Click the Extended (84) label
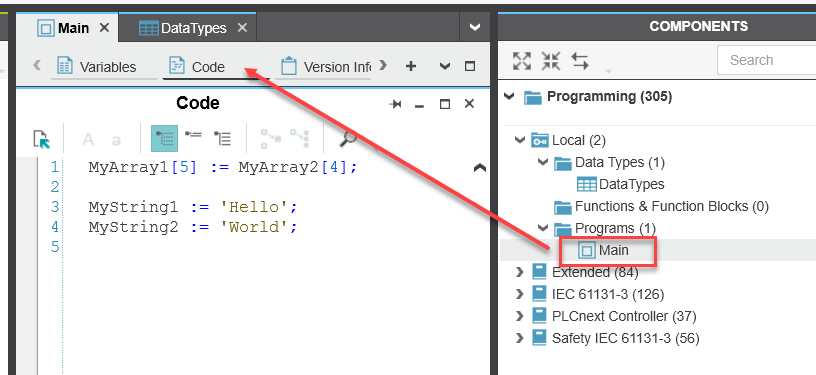 tap(595, 271)
